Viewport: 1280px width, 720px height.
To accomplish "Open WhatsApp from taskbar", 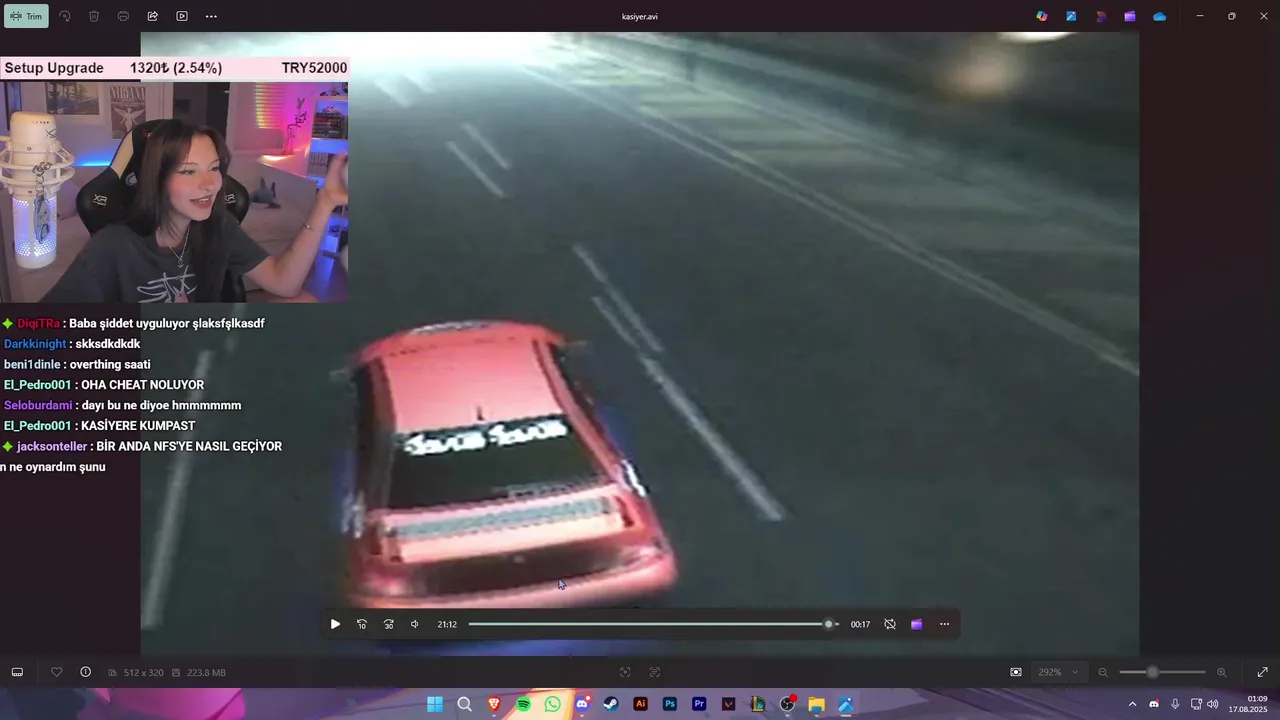I will point(553,704).
